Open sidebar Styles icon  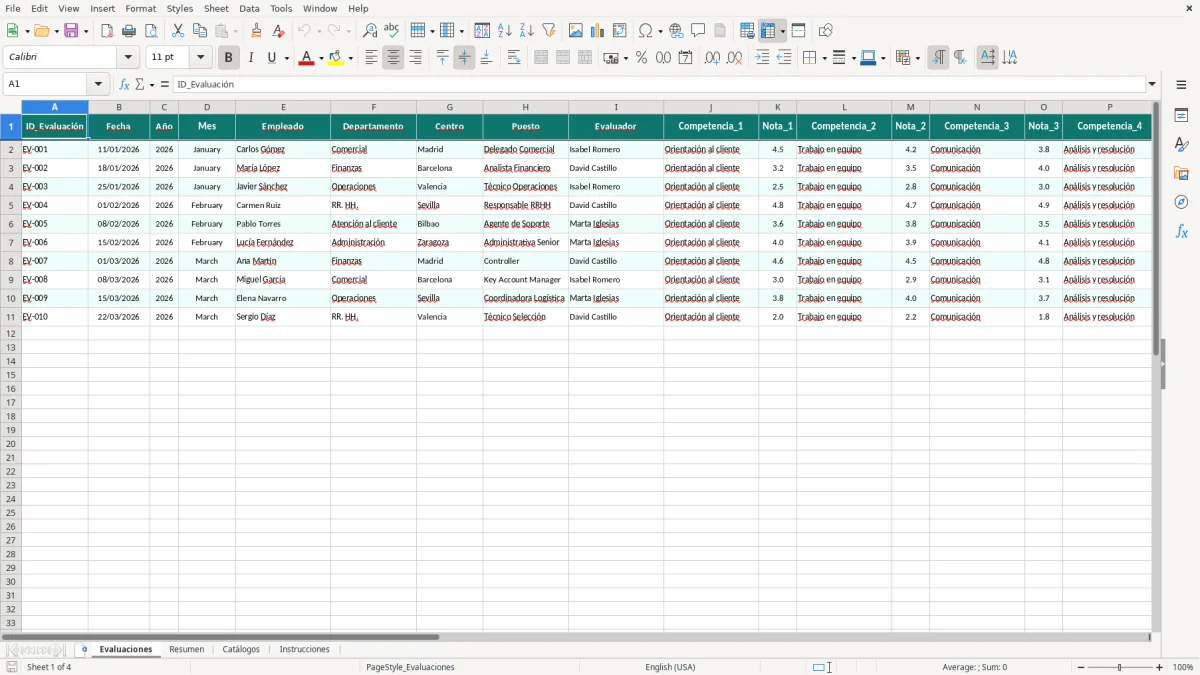pos(1181,145)
